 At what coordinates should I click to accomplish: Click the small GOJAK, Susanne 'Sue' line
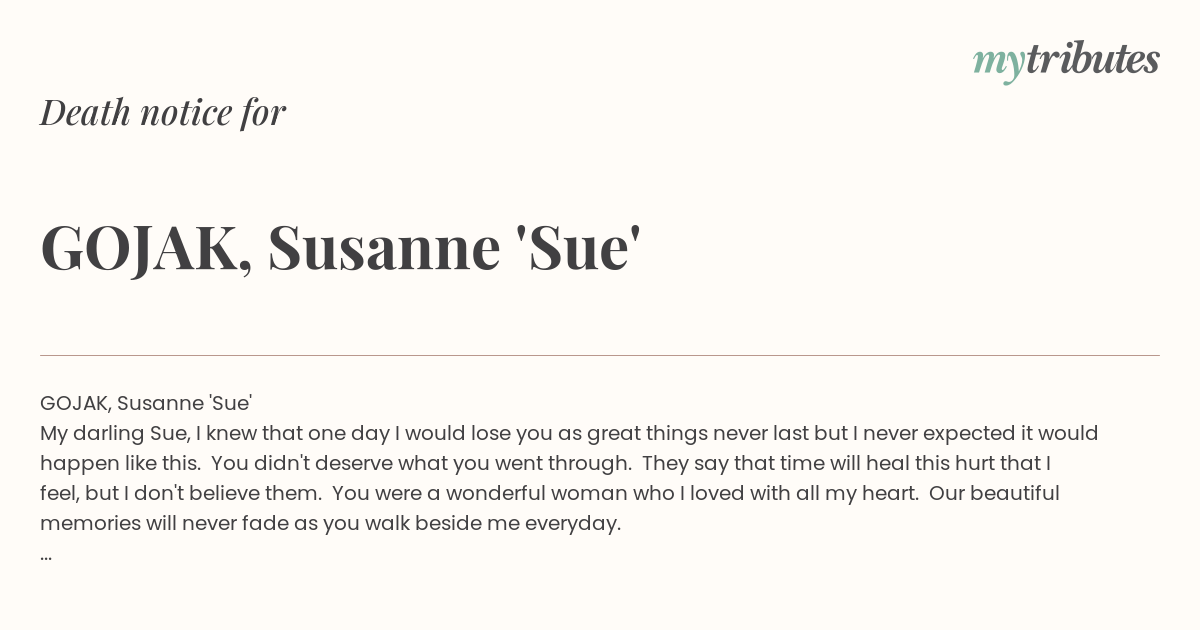(146, 404)
